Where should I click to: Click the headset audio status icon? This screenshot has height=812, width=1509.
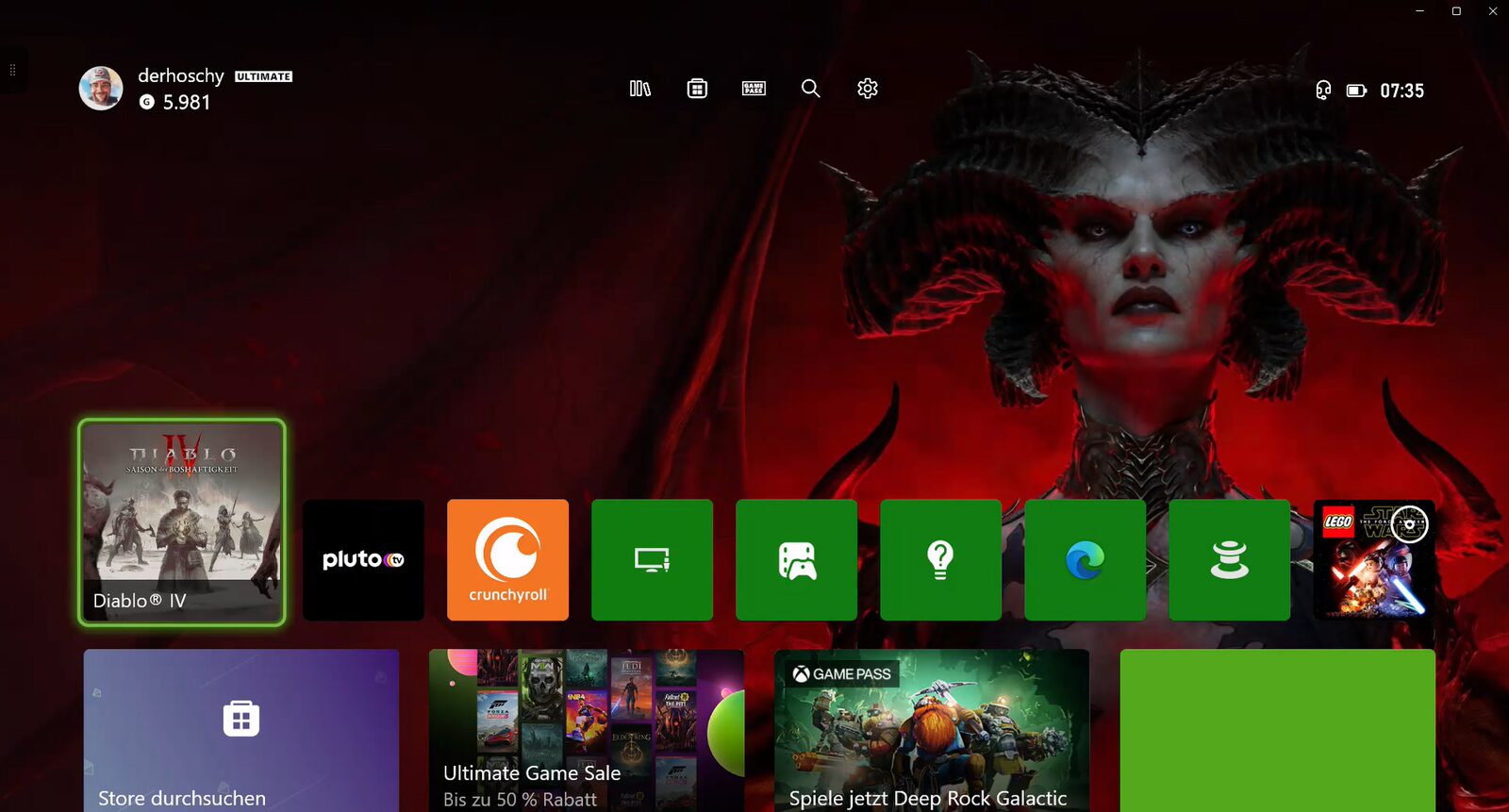[1323, 91]
